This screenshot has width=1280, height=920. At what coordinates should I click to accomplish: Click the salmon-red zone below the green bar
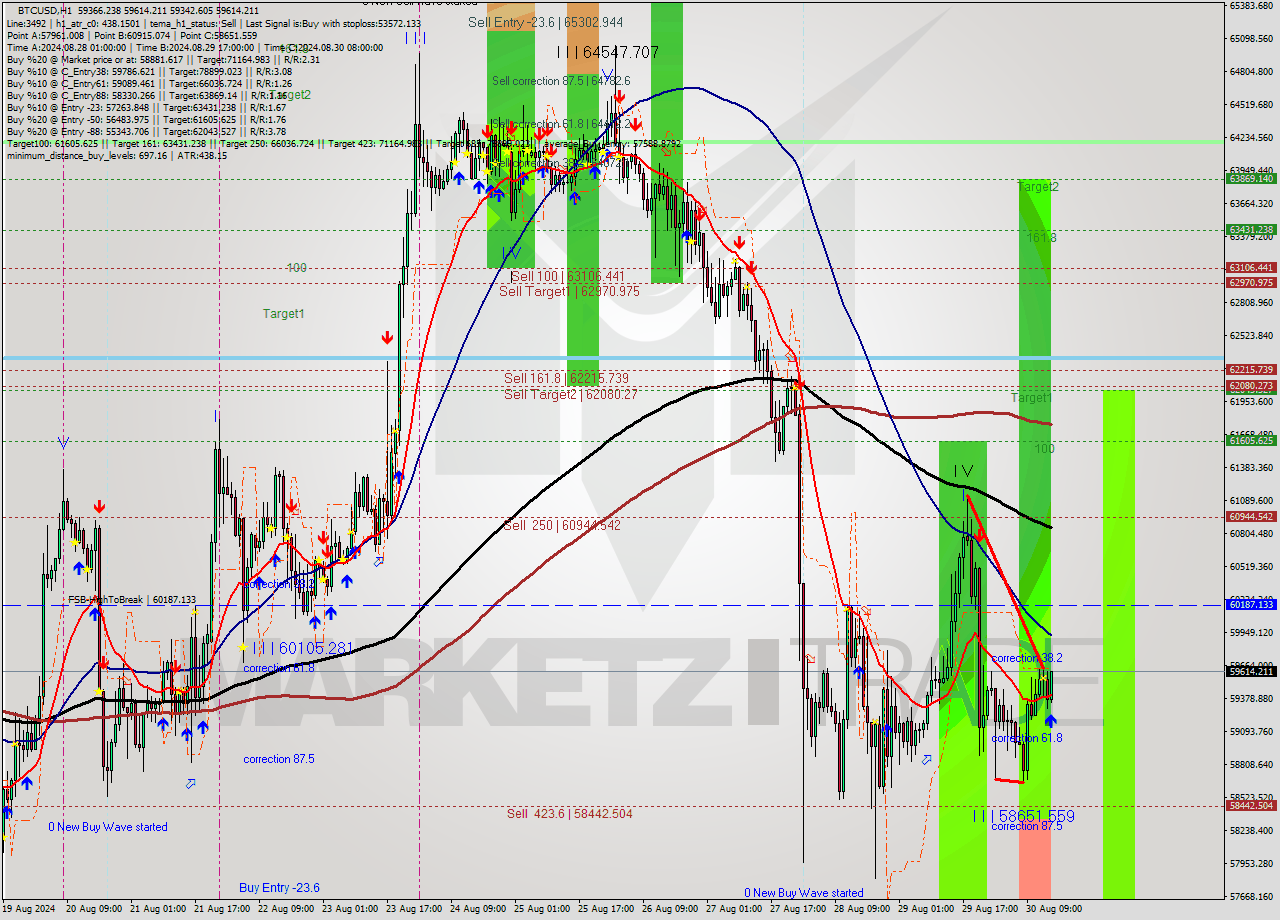(x=1035, y=861)
